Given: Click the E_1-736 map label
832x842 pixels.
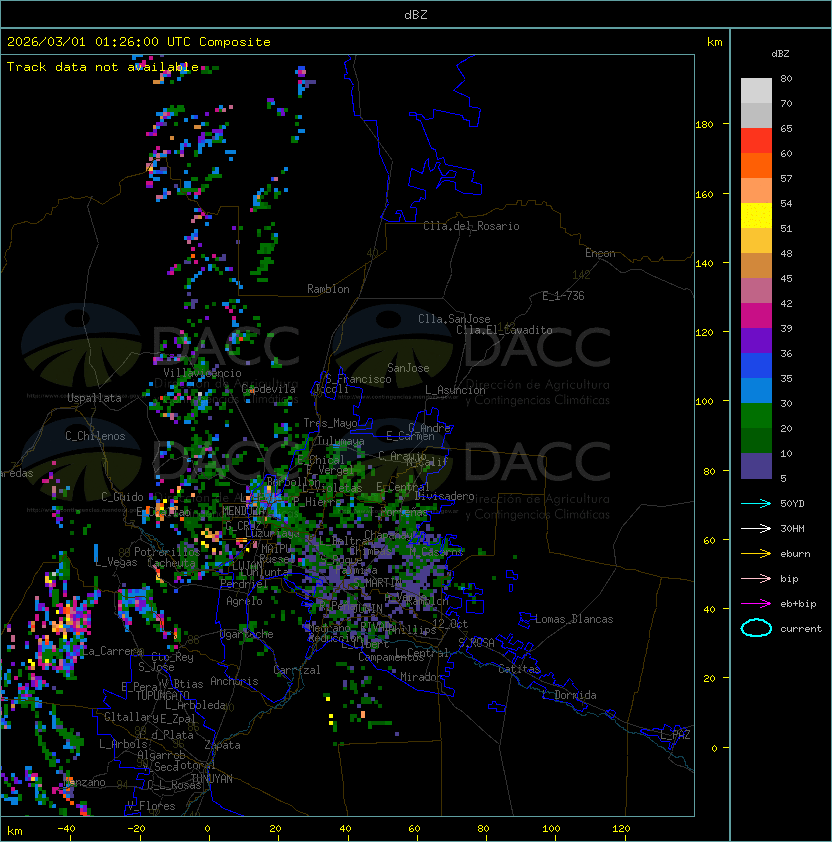Looking at the screenshot, I should (x=563, y=296).
